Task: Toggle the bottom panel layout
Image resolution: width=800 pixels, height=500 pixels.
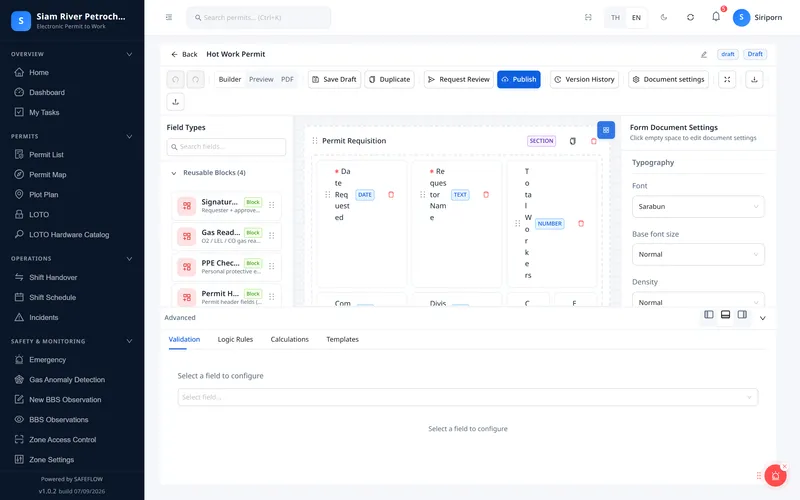Action: (x=726, y=315)
